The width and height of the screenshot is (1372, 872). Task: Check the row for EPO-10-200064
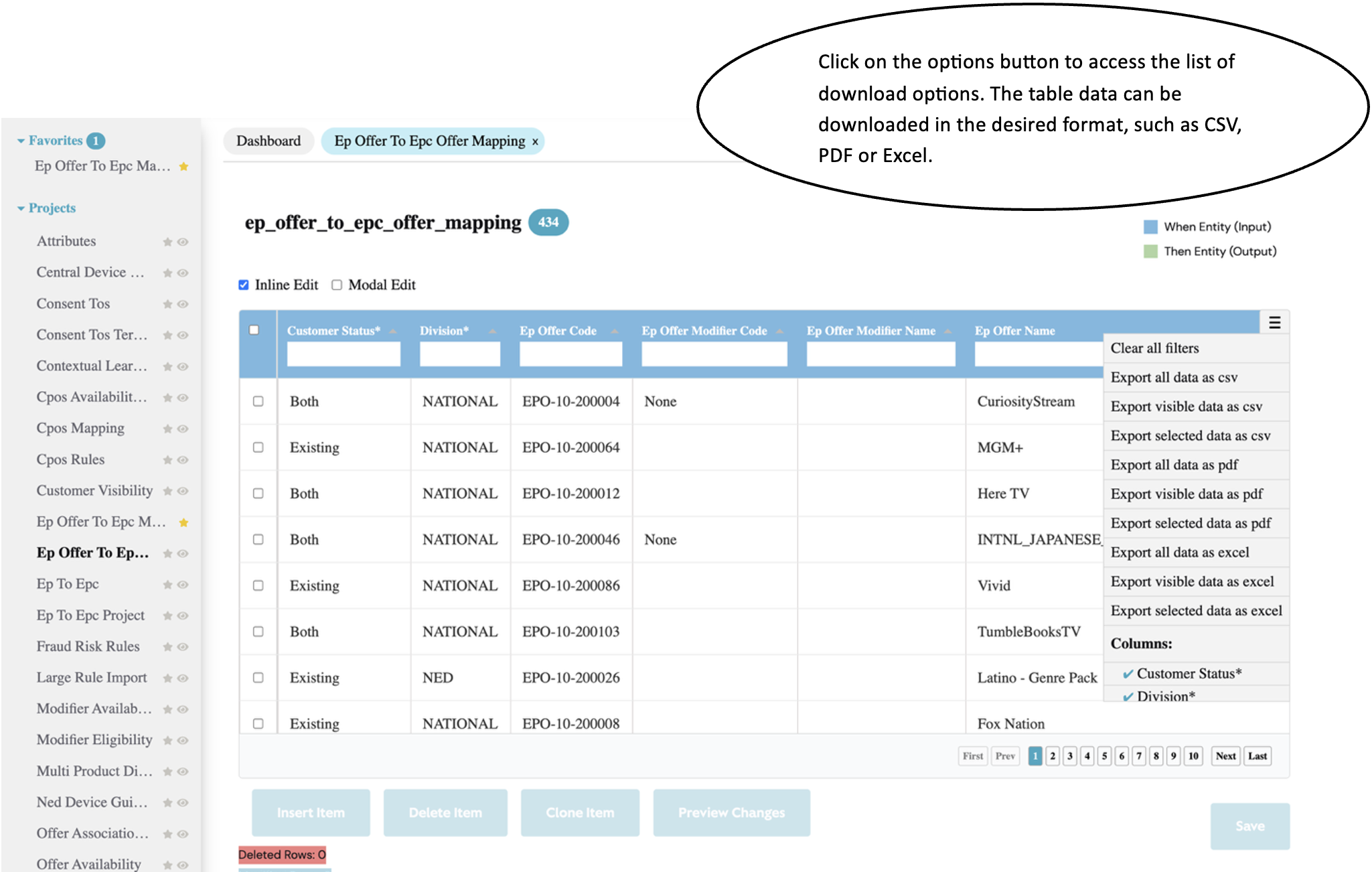pyautogui.click(x=258, y=447)
